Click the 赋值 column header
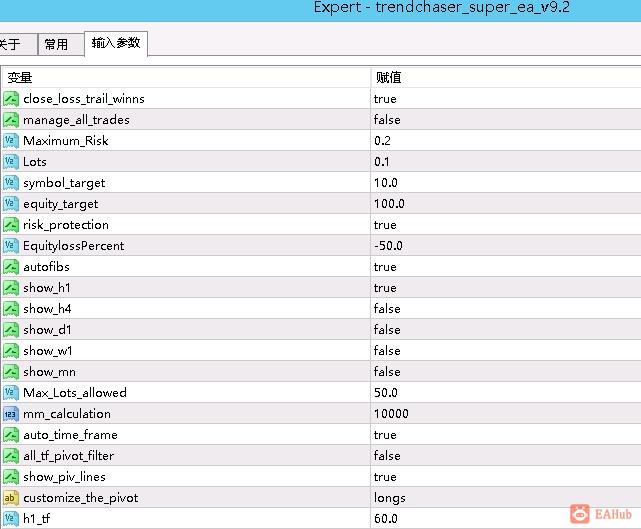Viewport: 641px width, 529px height. pos(506,77)
